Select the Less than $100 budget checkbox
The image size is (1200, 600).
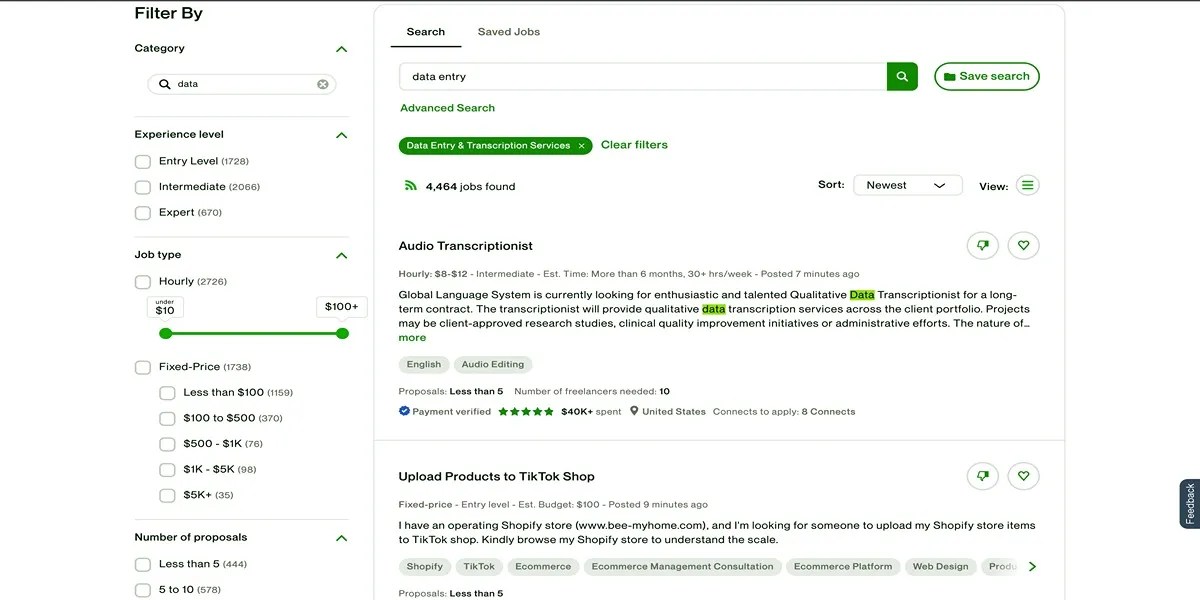pos(167,392)
